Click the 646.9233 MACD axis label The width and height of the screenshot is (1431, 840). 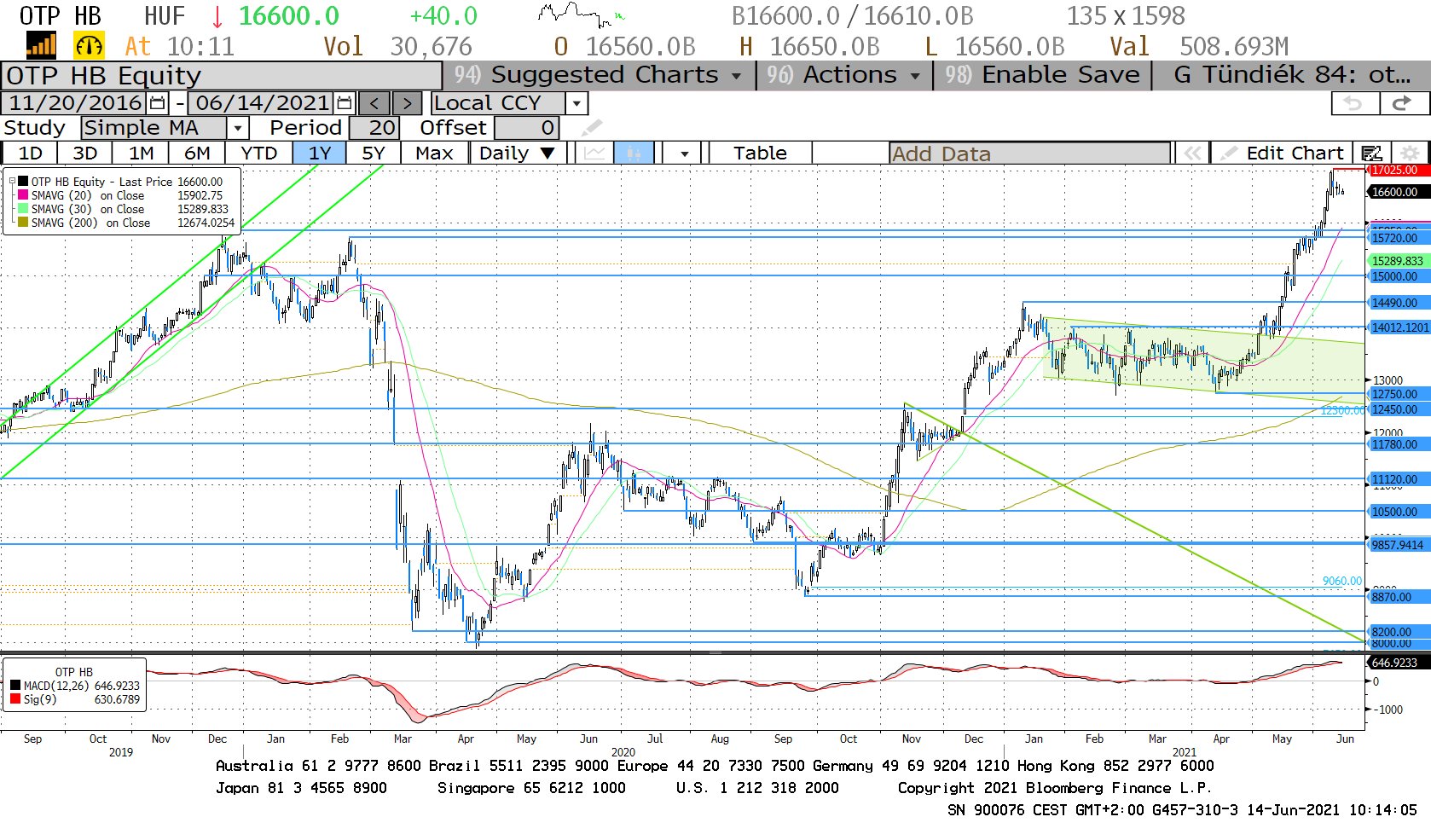click(x=1398, y=663)
